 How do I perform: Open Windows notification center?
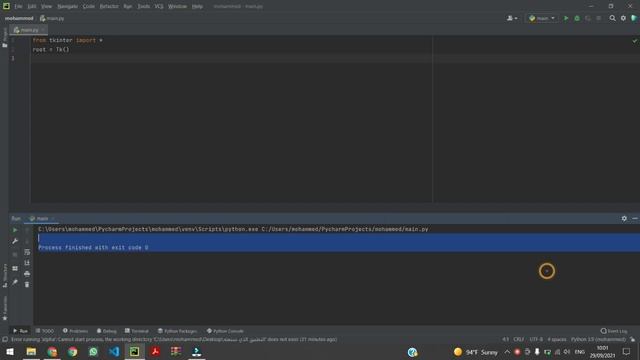[x=626, y=352]
